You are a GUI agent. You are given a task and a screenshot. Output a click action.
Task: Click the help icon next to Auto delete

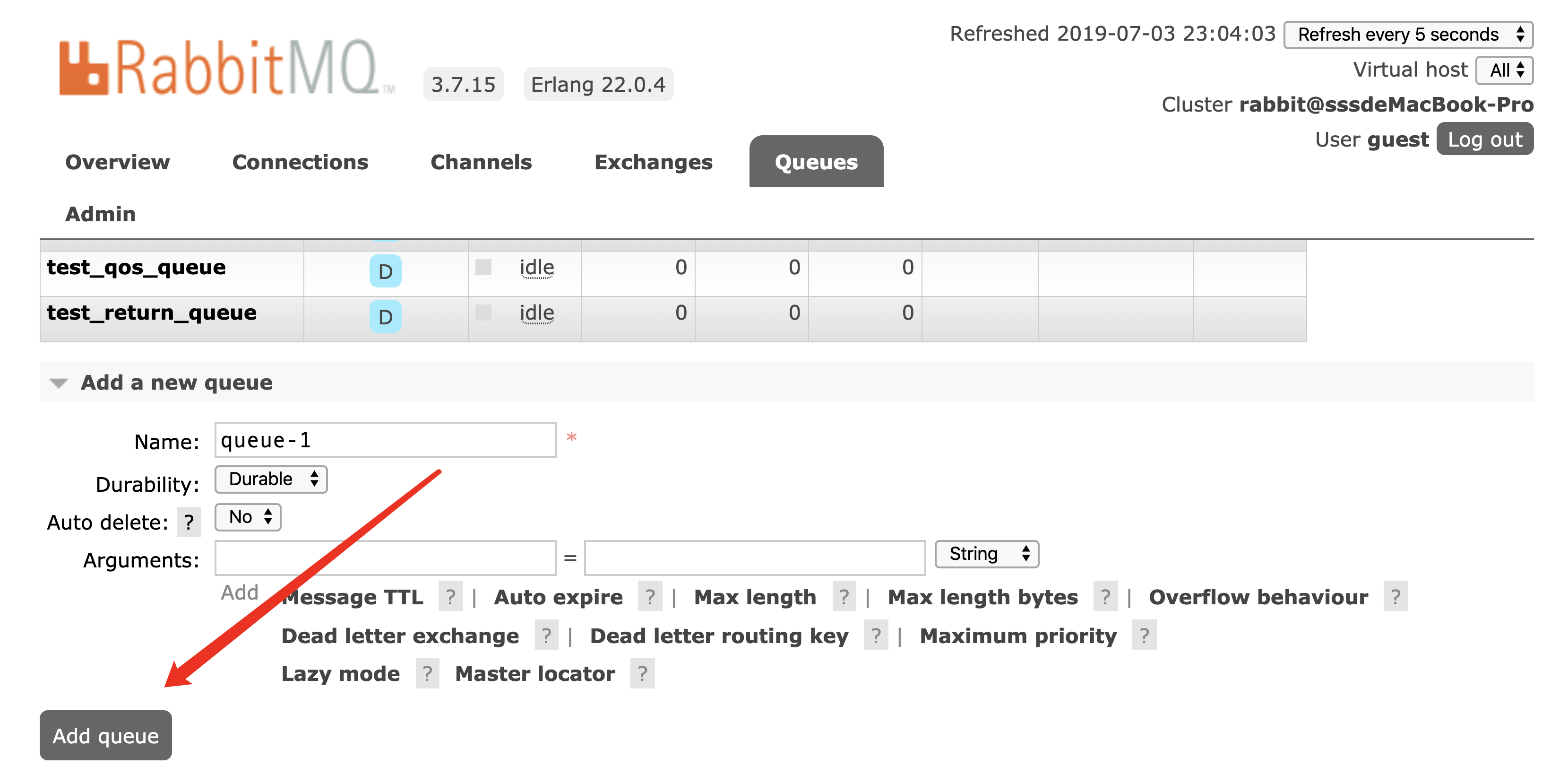(x=189, y=522)
